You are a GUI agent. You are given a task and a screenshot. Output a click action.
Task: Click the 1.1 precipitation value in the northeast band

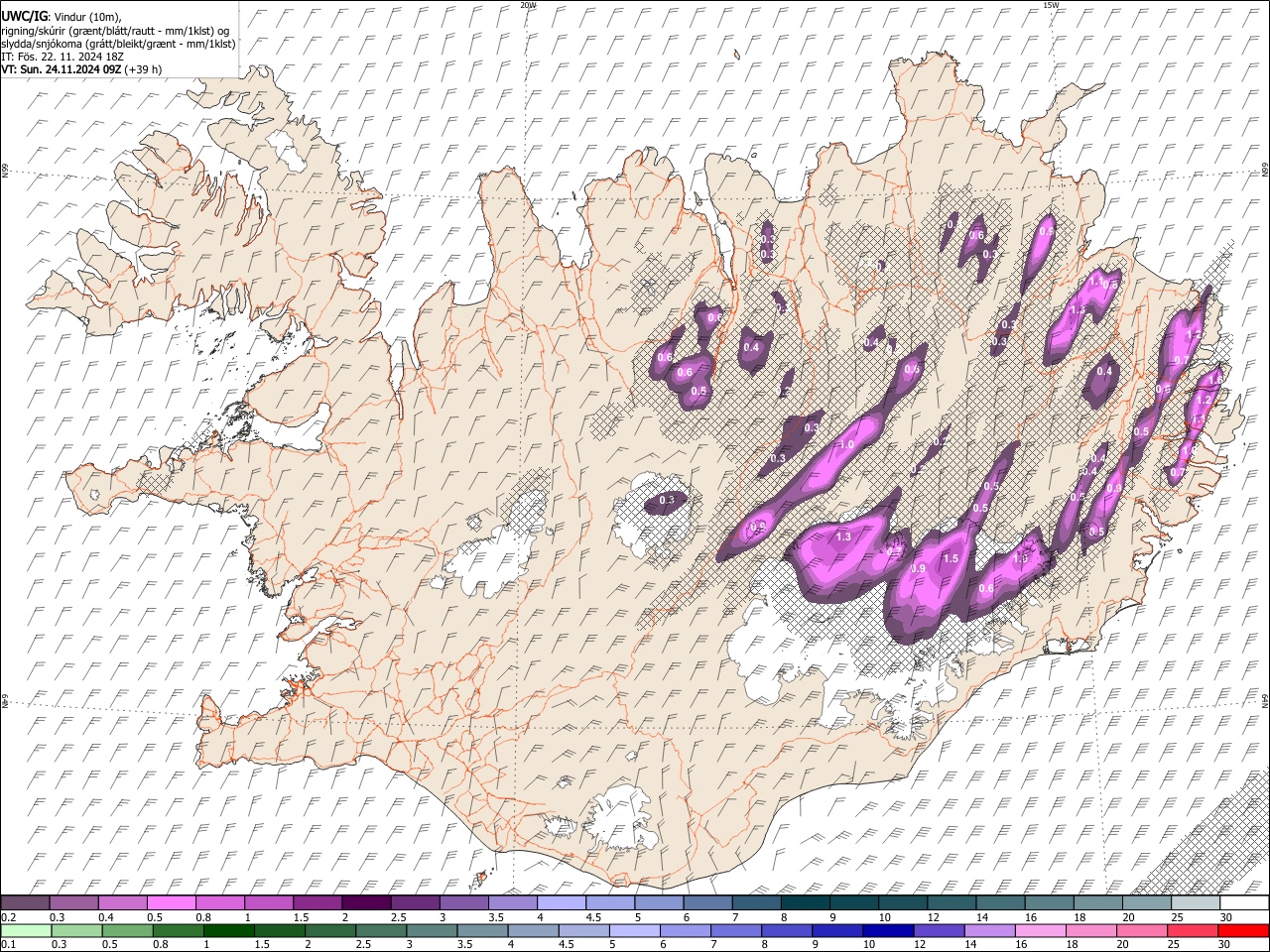1096,282
